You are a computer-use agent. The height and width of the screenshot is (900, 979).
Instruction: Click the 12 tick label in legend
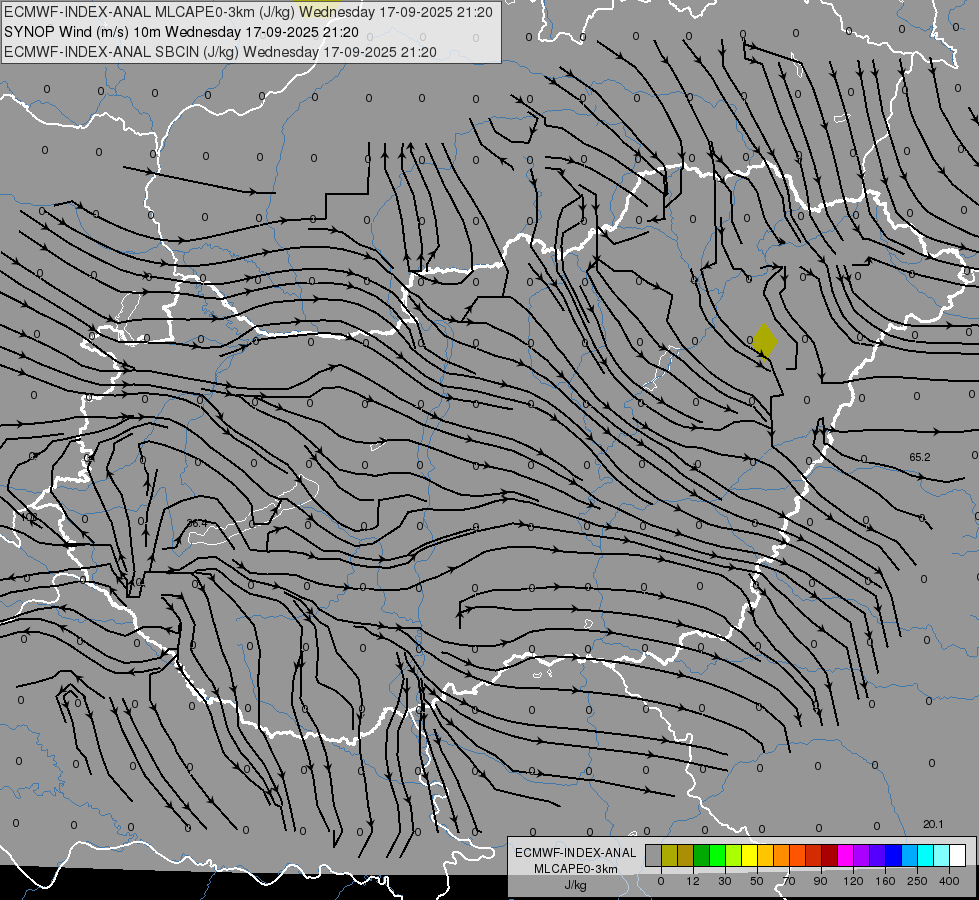[693, 881]
